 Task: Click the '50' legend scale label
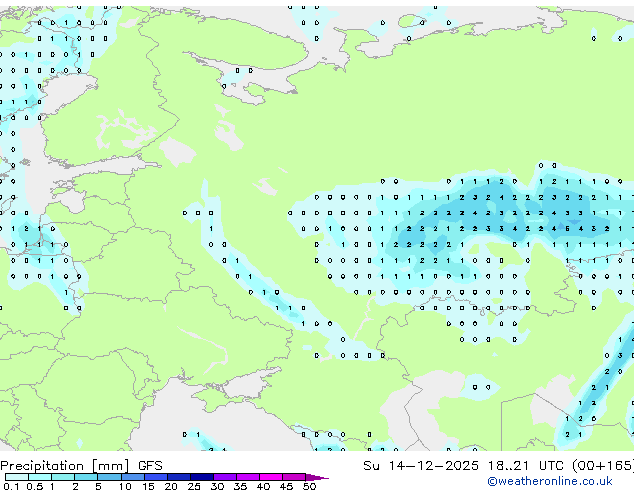[309, 486]
